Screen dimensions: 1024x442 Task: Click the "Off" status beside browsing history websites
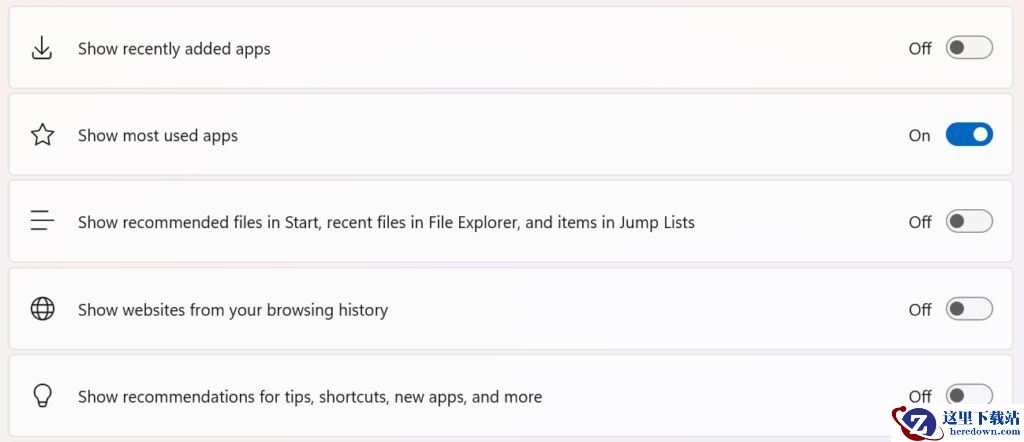[920, 310]
